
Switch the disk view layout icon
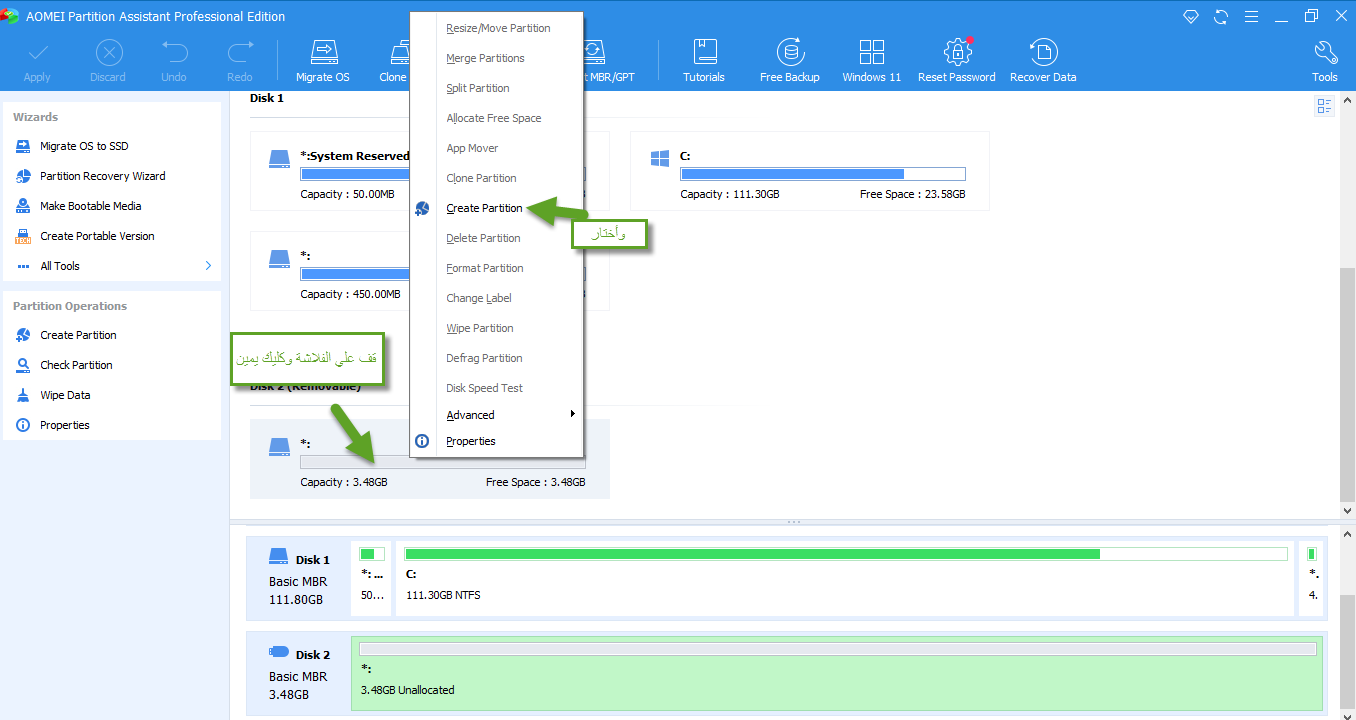click(1325, 106)
